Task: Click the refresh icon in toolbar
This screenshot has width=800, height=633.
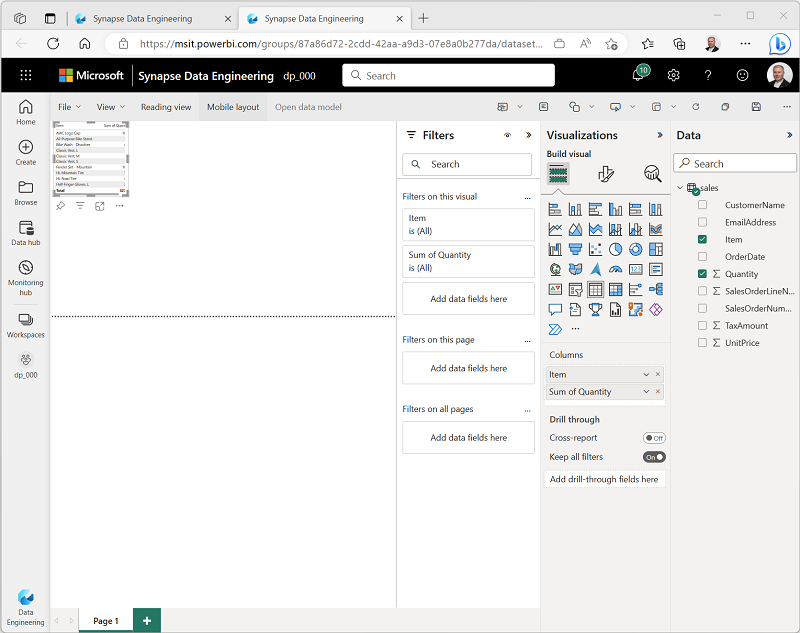Action: (695, 107)
